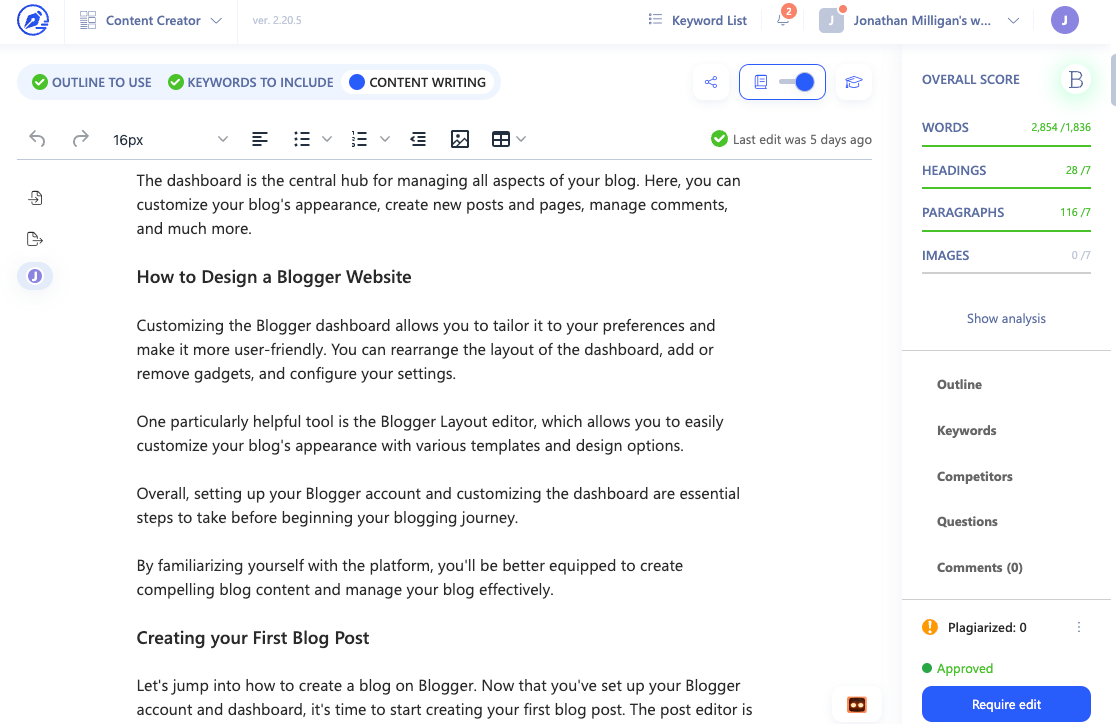
Task: Insert an image using the toolbar icon
Action: 460,139
